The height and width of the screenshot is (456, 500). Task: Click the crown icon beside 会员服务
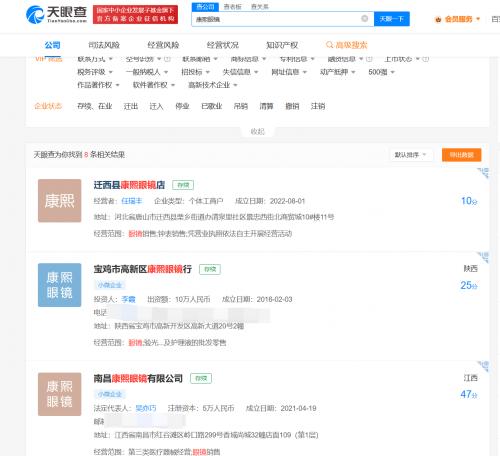point(438,19)
